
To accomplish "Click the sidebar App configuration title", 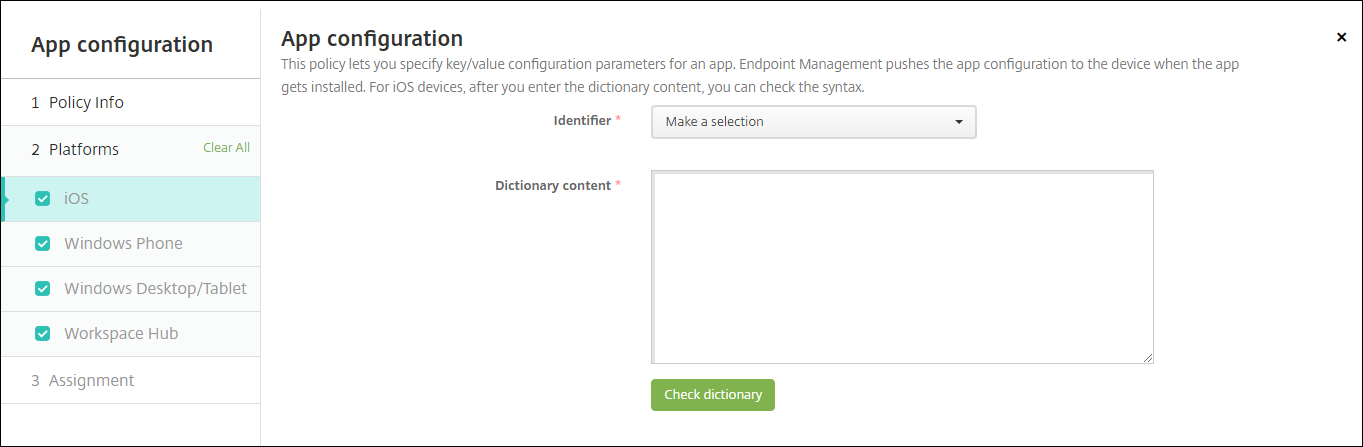I will click(x=122, y=44).
